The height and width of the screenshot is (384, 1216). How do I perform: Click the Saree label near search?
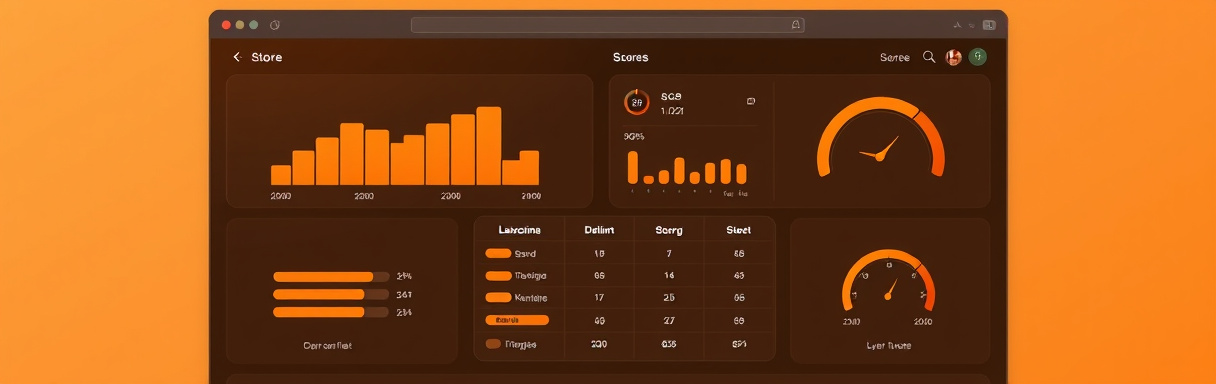[895, 58]
